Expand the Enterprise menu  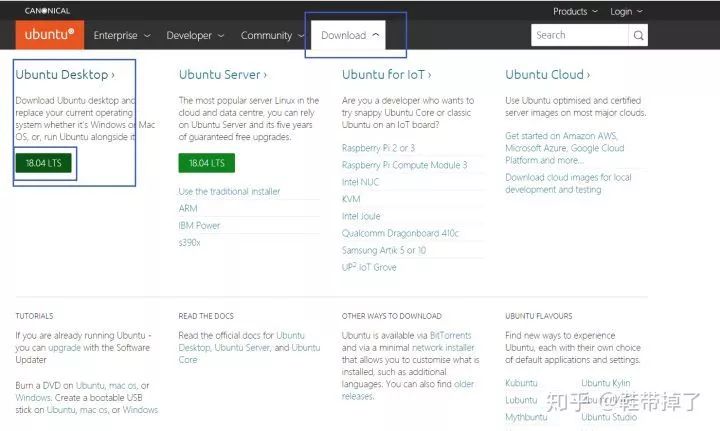tap(122, 35)
